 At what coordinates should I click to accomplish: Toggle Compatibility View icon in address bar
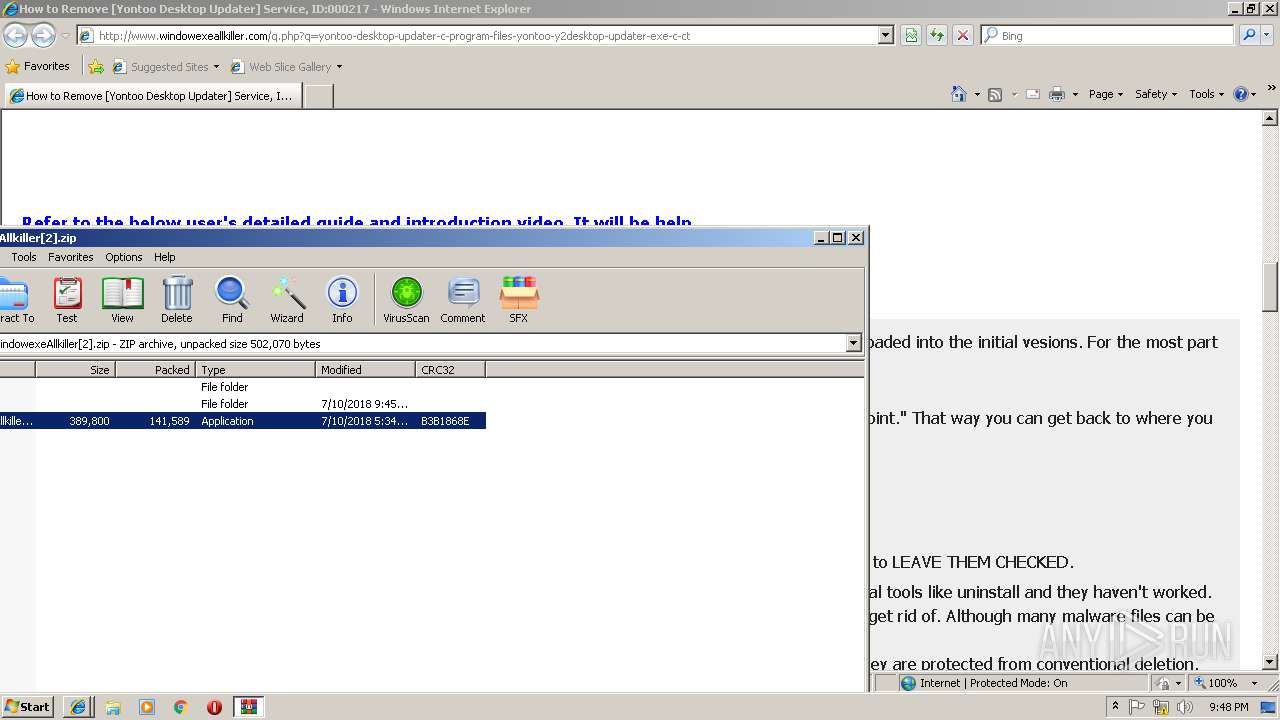pos(911,35)
